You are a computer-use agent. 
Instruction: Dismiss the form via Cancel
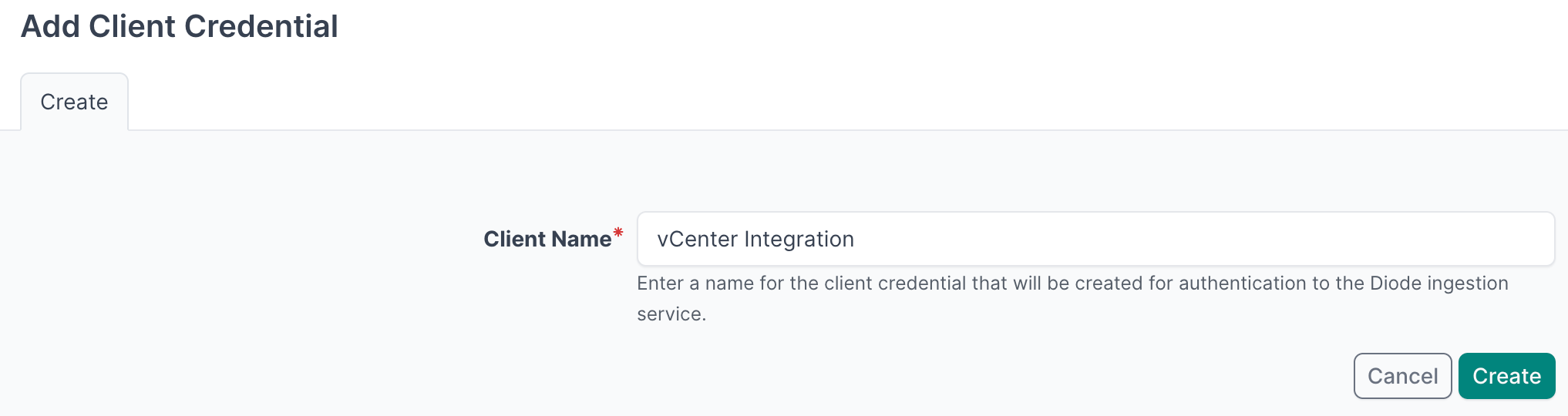coord(1401,376)
